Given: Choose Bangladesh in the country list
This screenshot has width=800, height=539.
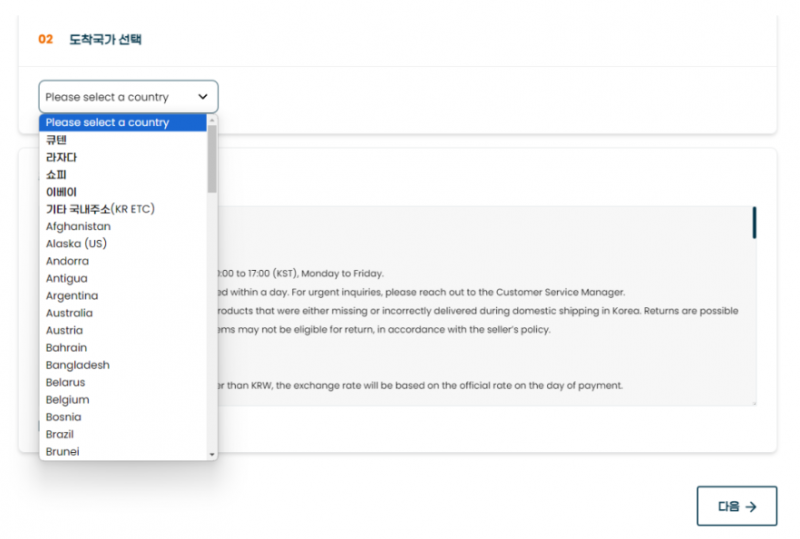Looking at the screenshot, I should tap(123, 365).
